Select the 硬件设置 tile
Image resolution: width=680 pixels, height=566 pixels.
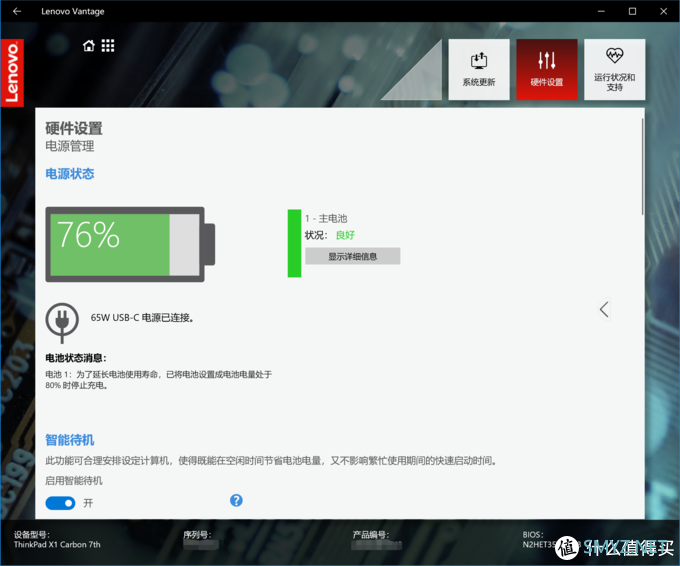(547, 69)
